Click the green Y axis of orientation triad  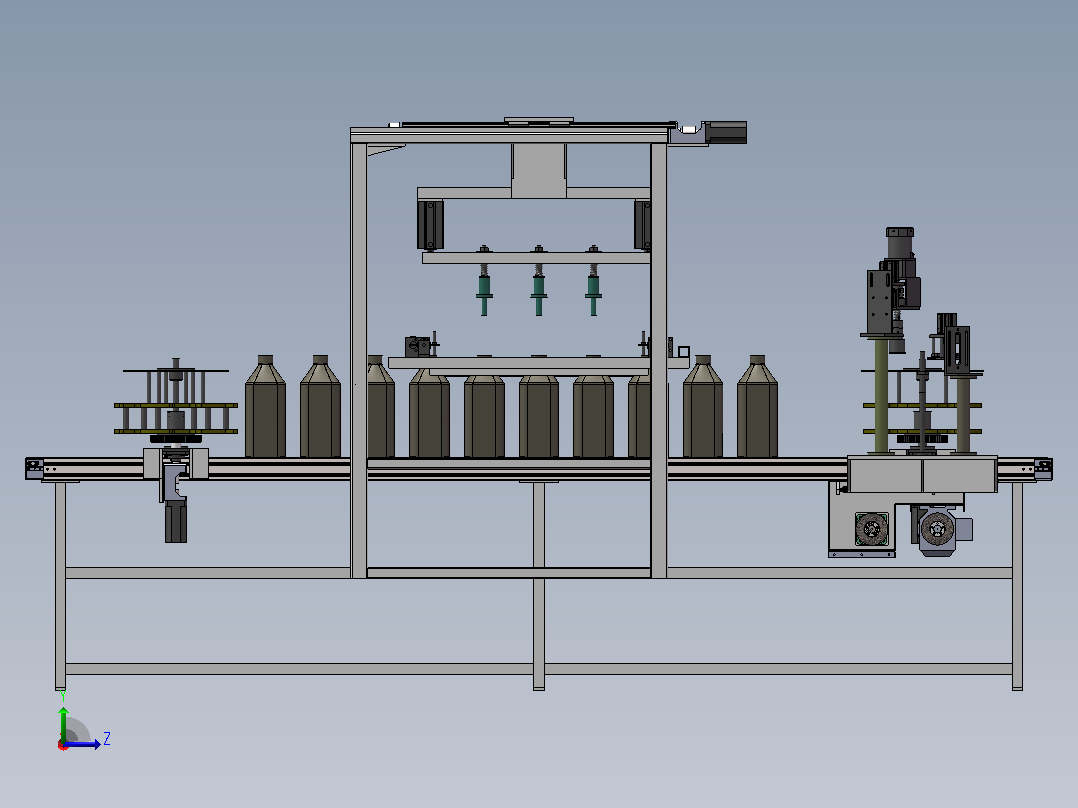coord(63,723)
